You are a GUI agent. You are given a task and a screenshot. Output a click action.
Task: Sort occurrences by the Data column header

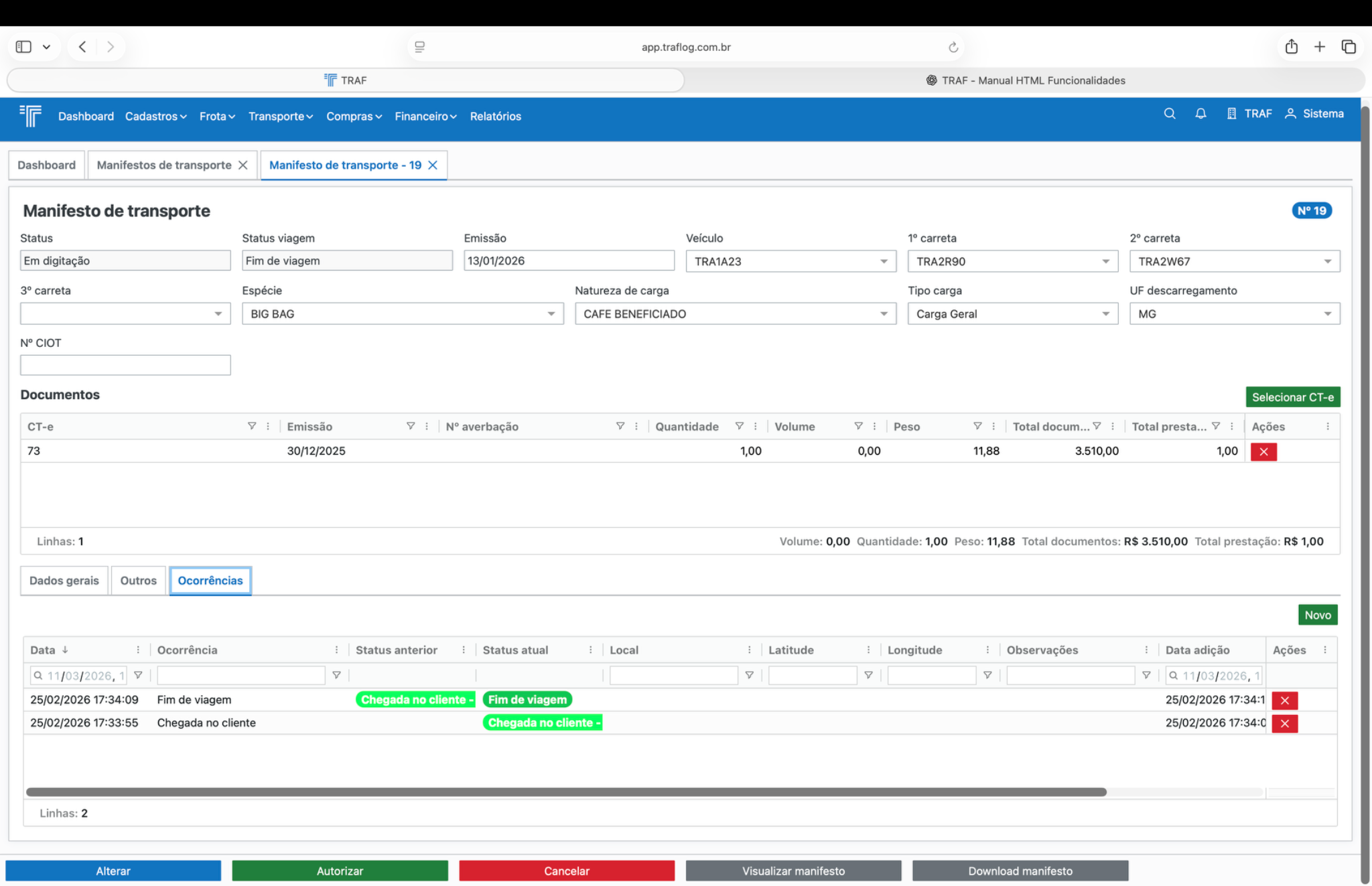coord(43,650)
